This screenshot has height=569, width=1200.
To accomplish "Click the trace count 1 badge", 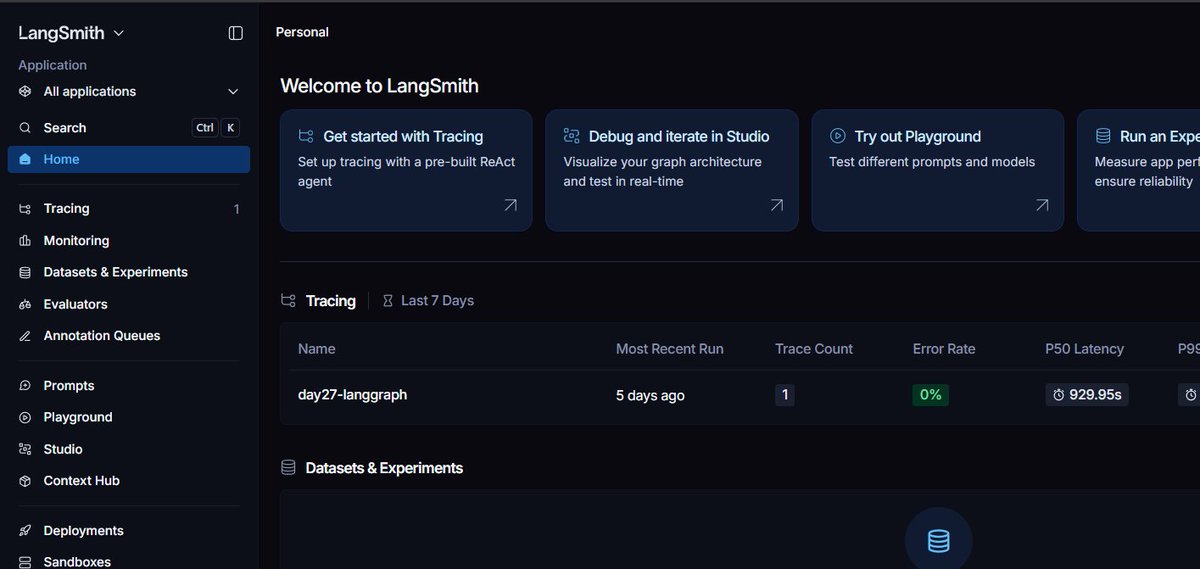I will pos(785,395).
